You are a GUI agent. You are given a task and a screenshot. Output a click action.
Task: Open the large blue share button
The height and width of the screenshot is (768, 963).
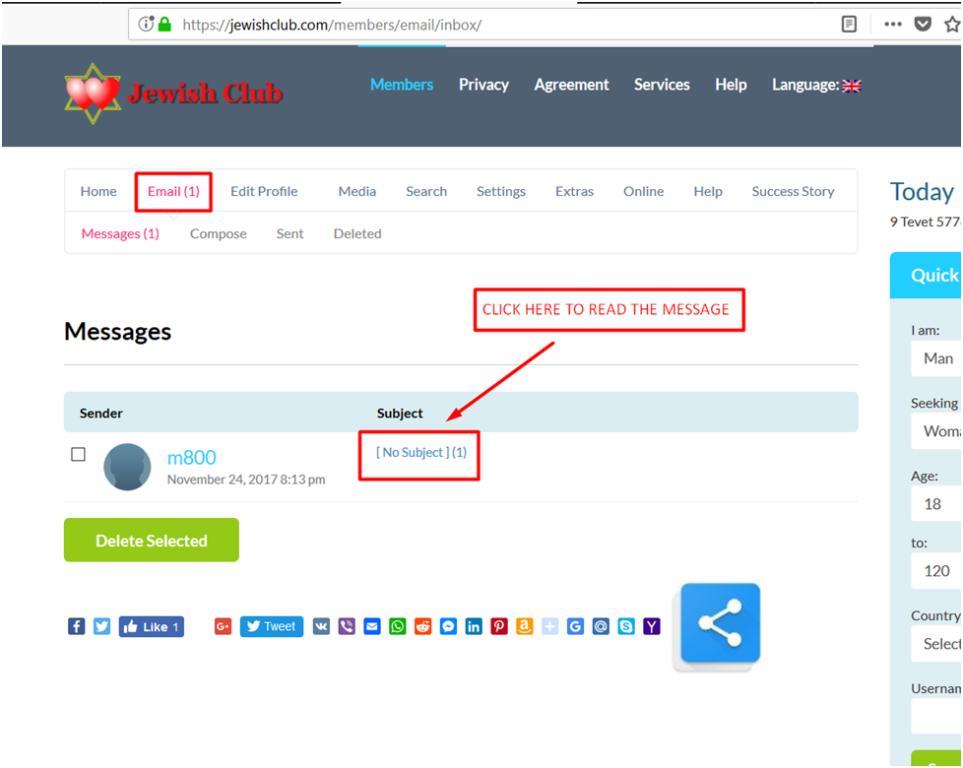point(720,624)
